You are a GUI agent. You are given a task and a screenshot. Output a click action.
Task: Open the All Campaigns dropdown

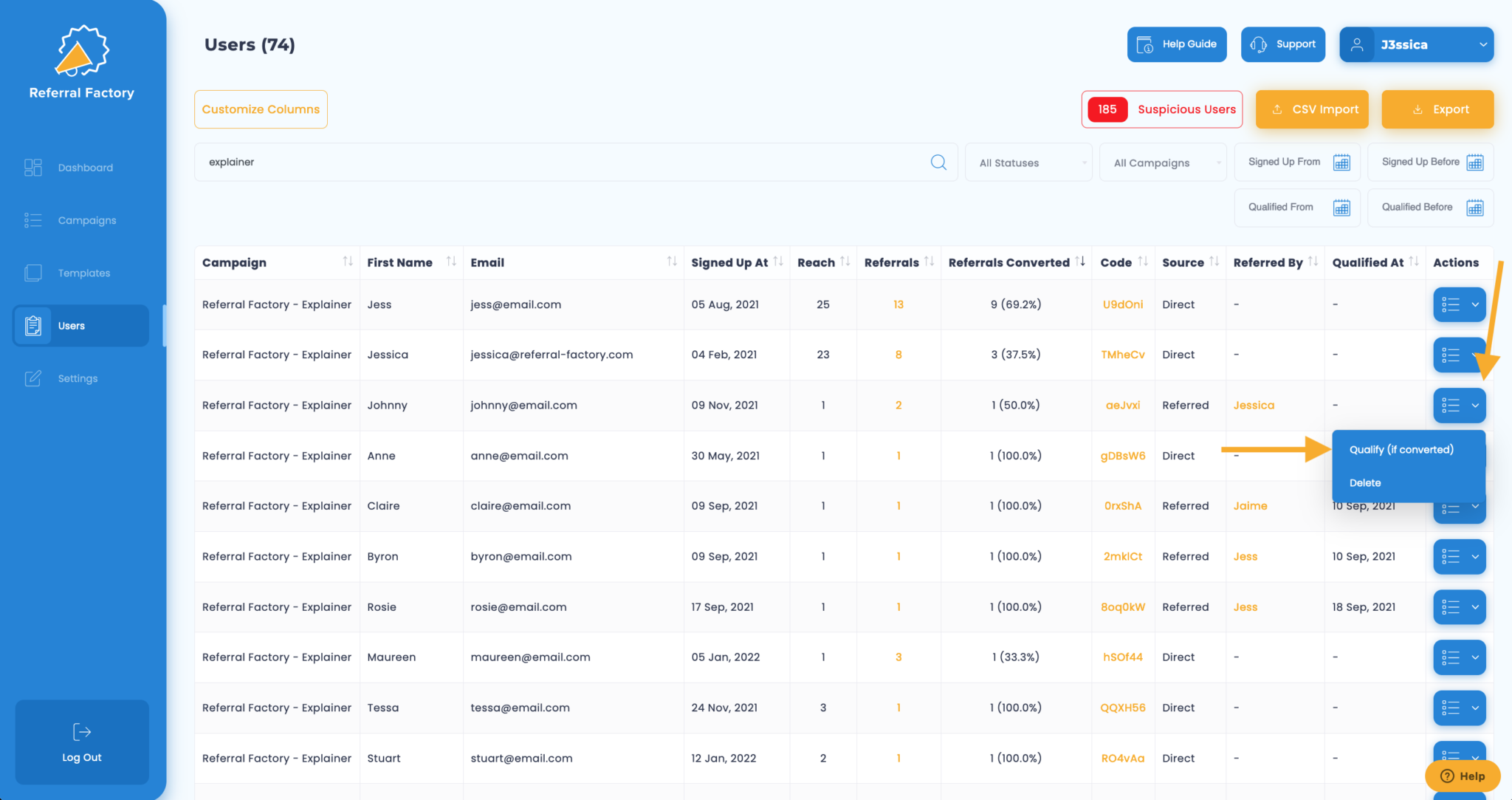click(1163, 163)
